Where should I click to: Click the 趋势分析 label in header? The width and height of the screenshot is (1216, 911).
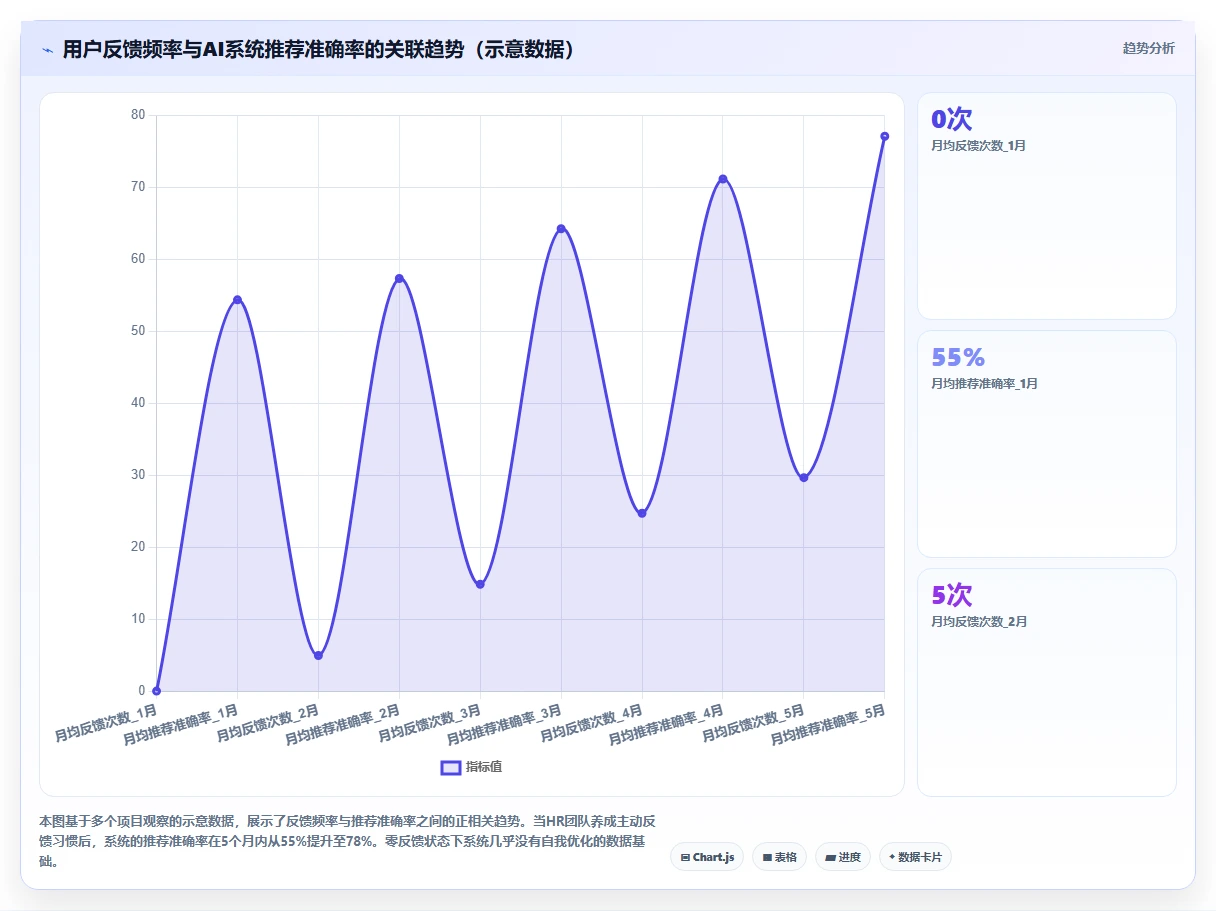1148,49
